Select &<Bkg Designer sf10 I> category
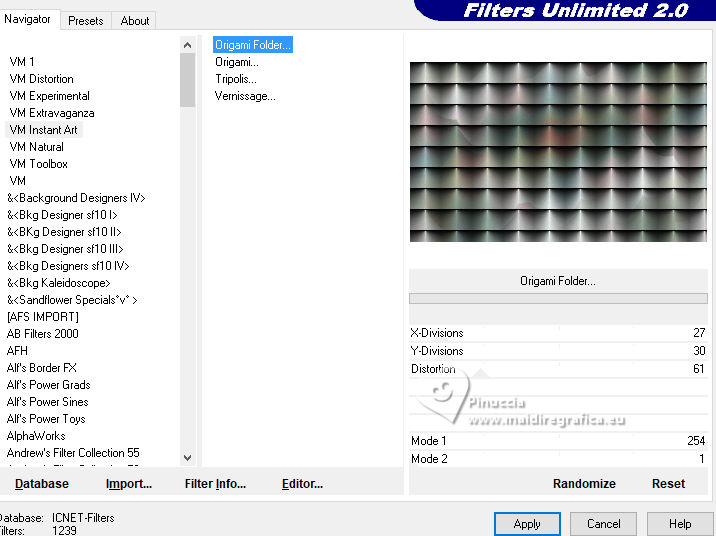Viewport: 716px width, 536px height. coord(62,215)
